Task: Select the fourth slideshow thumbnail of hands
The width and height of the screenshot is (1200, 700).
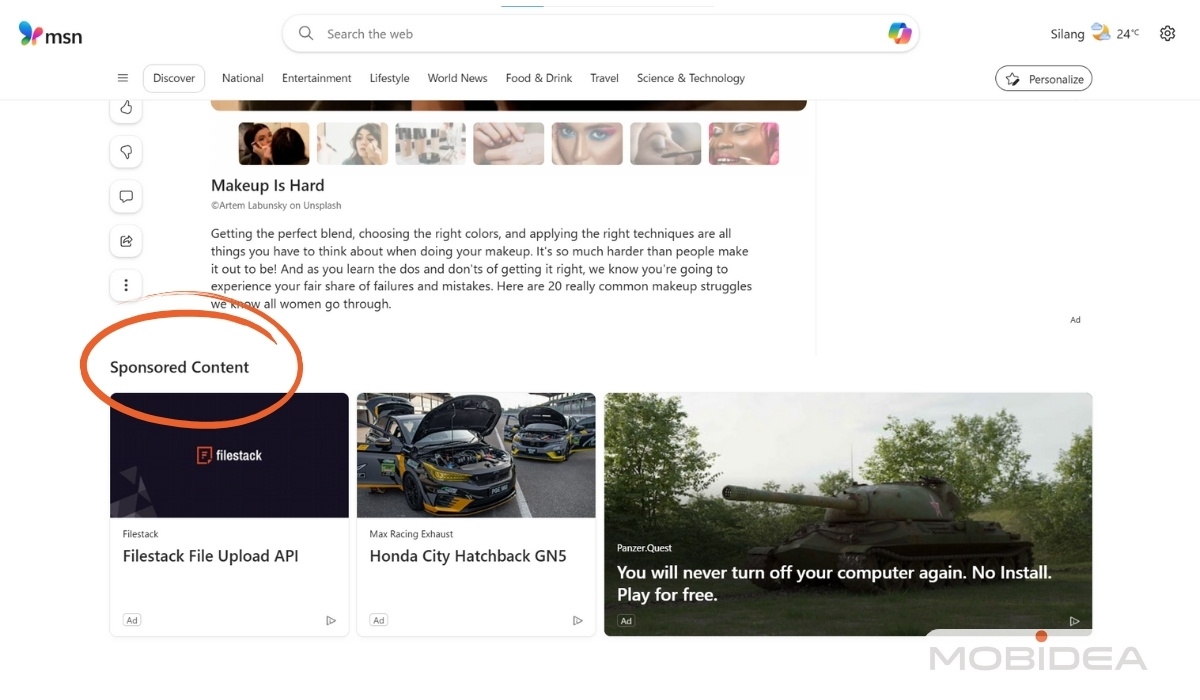Action: point(509,144)
